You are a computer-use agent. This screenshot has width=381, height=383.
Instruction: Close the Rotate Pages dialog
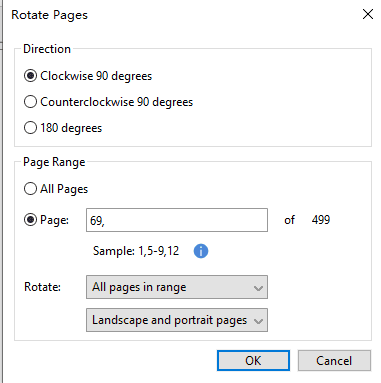[x=368, y=14]
